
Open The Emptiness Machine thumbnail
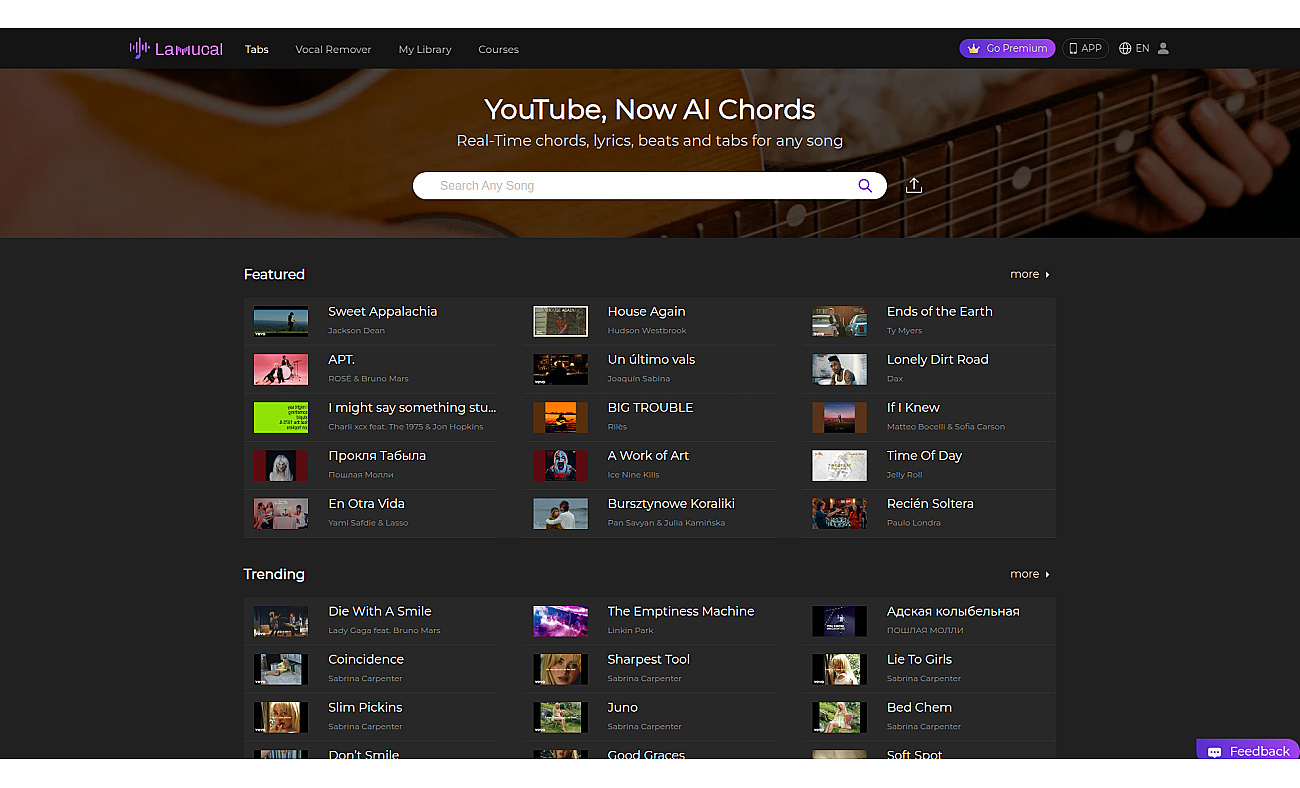point(560,621)
